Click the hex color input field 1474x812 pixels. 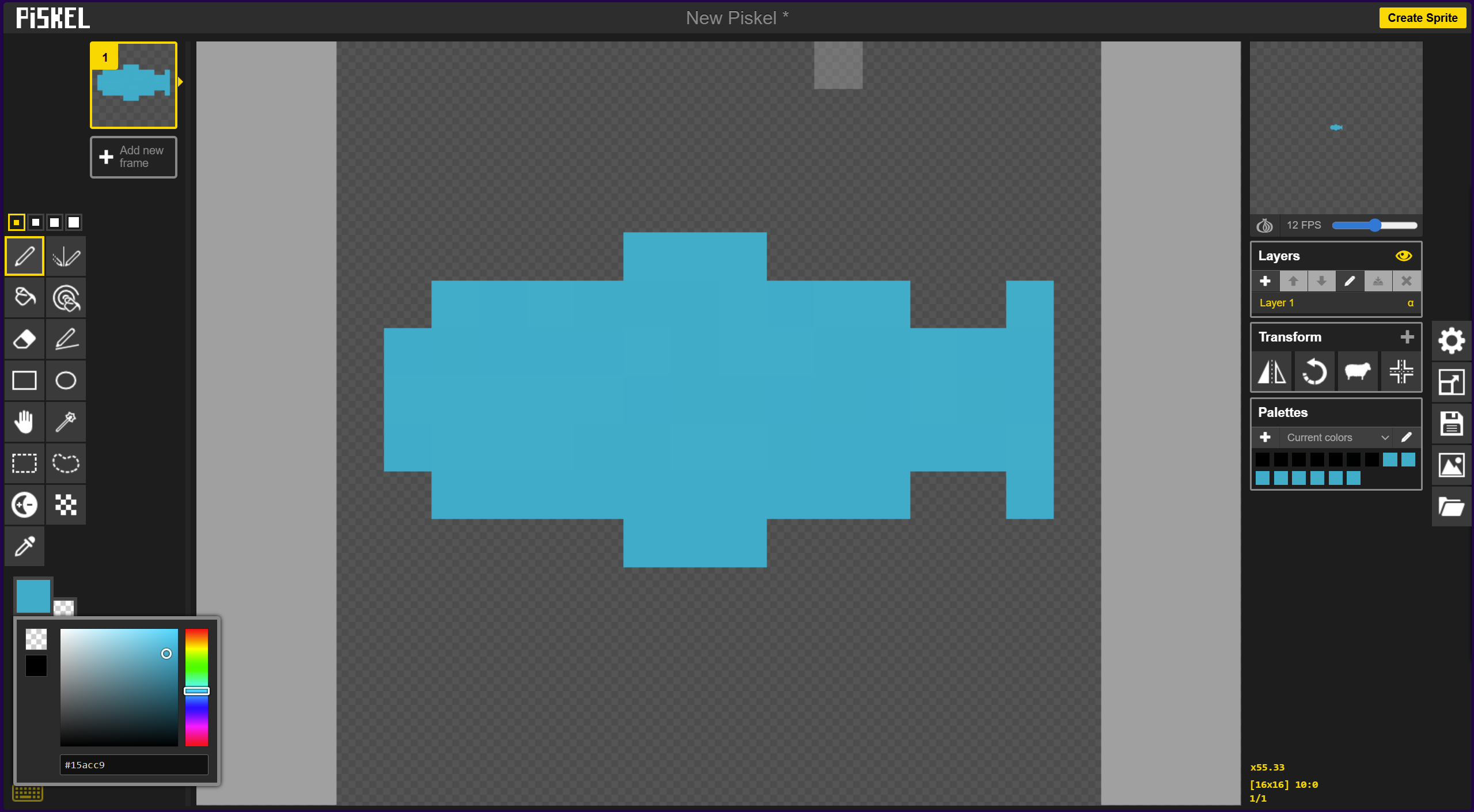134,765
